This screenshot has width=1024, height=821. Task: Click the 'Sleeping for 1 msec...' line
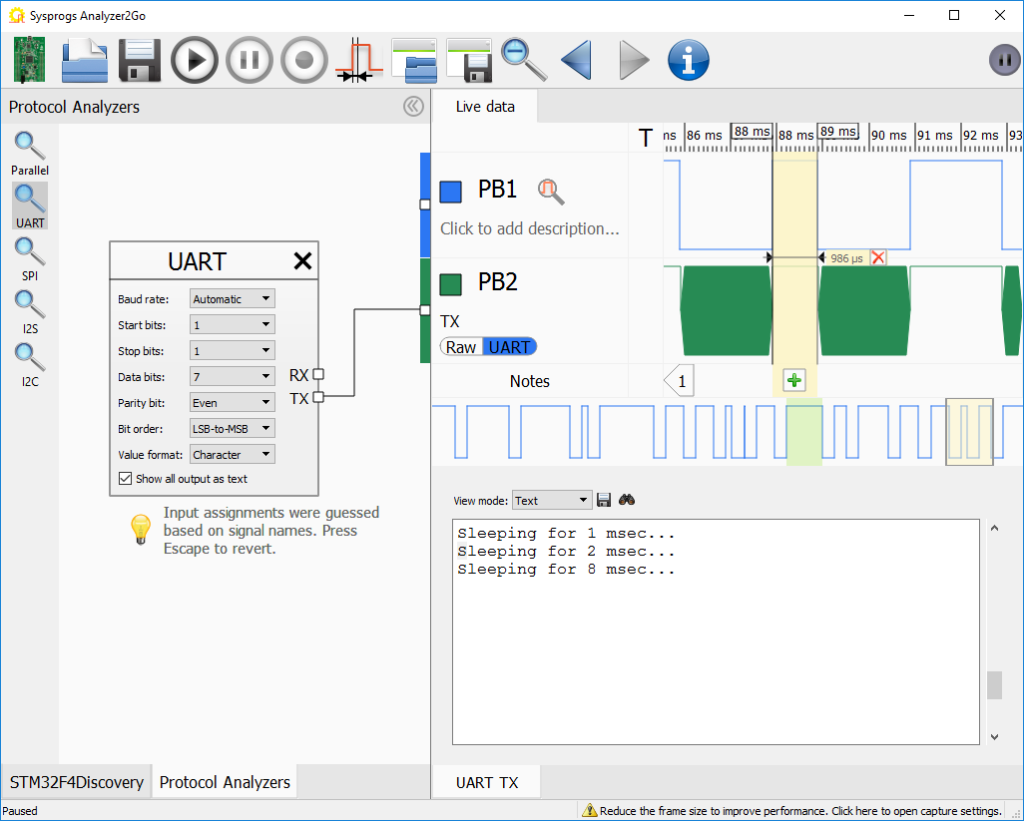[x=566, y=534]
